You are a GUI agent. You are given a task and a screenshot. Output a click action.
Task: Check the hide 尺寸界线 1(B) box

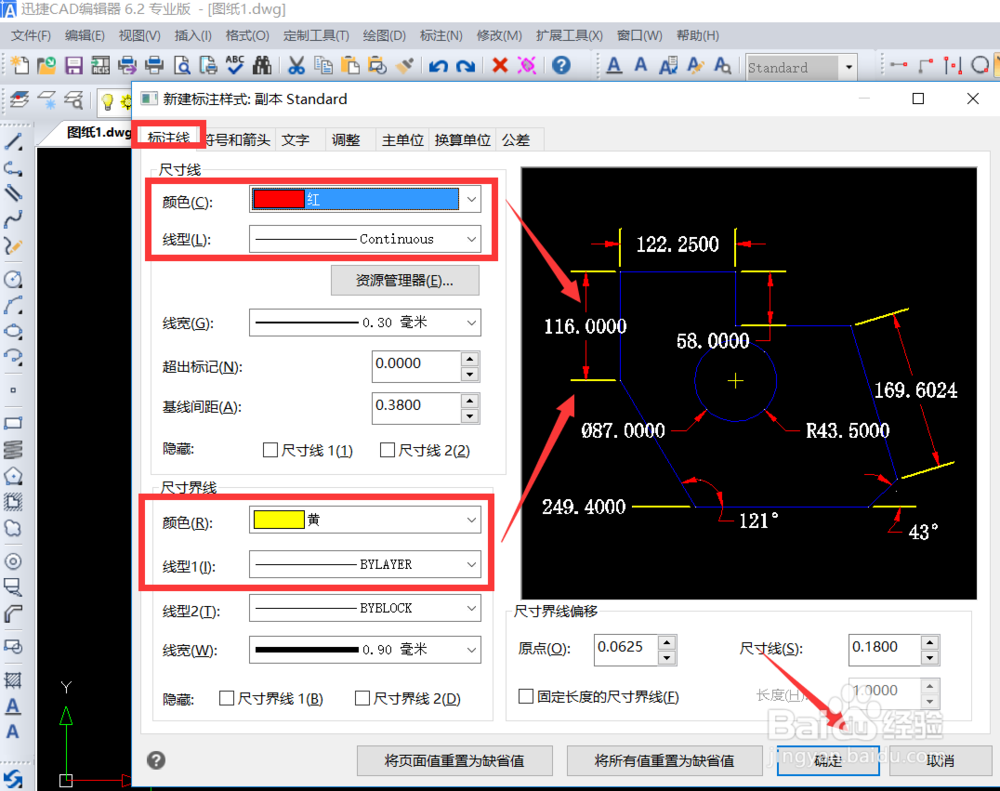(226, 699)
